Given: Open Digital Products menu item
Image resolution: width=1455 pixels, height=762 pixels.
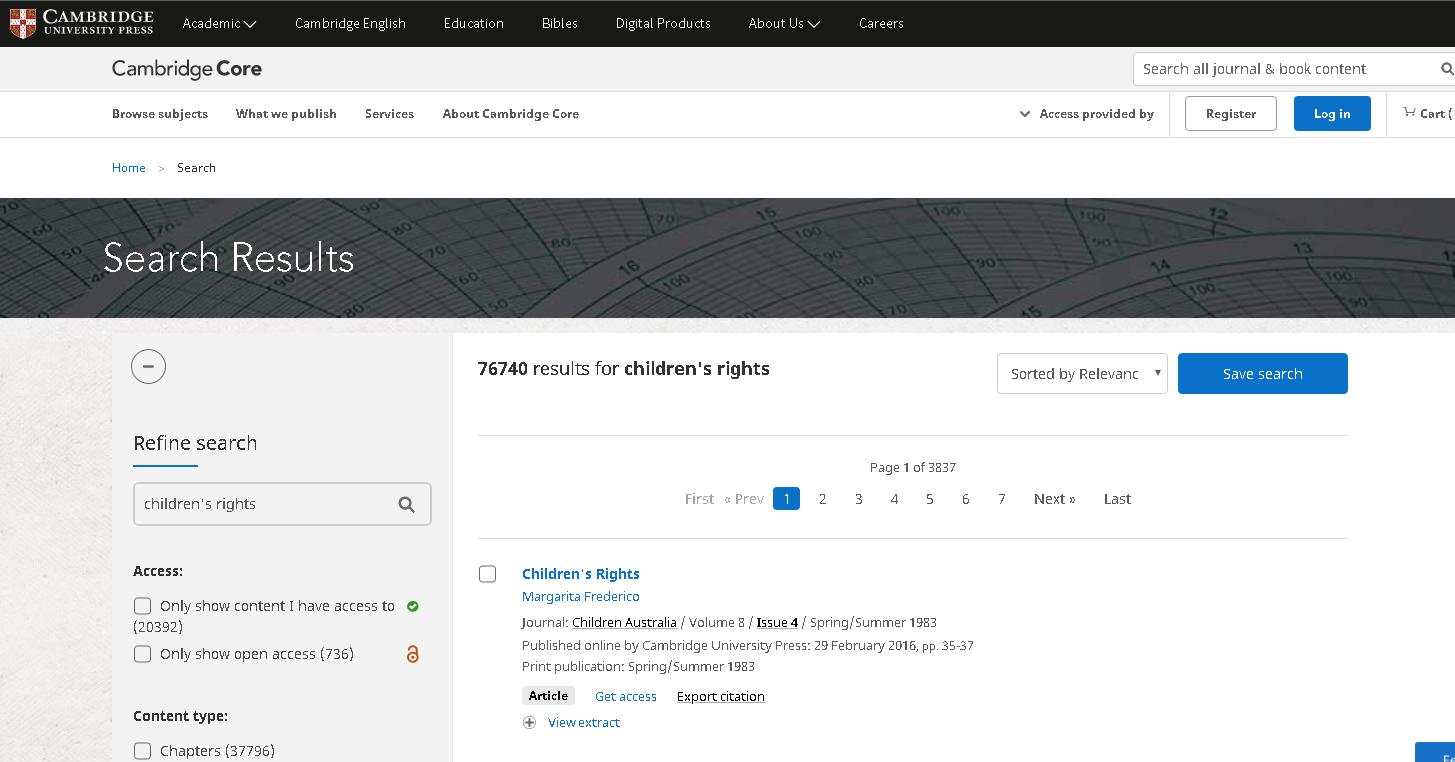Looking at the screenshot, I should tap(663, 23).
